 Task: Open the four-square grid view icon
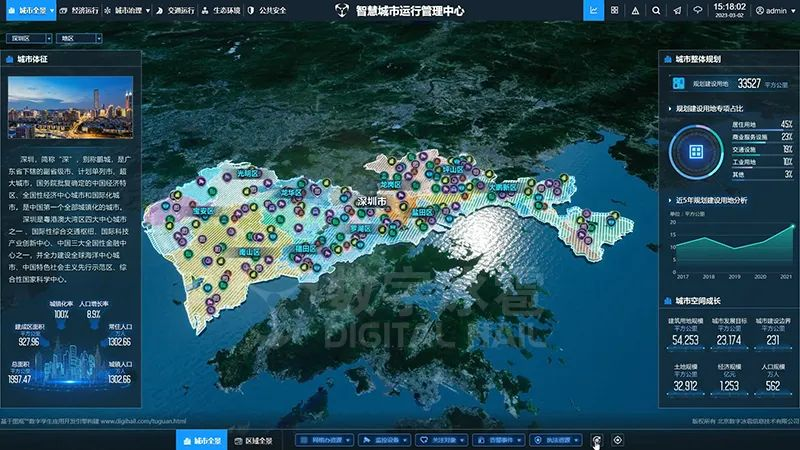pos(615,10)
